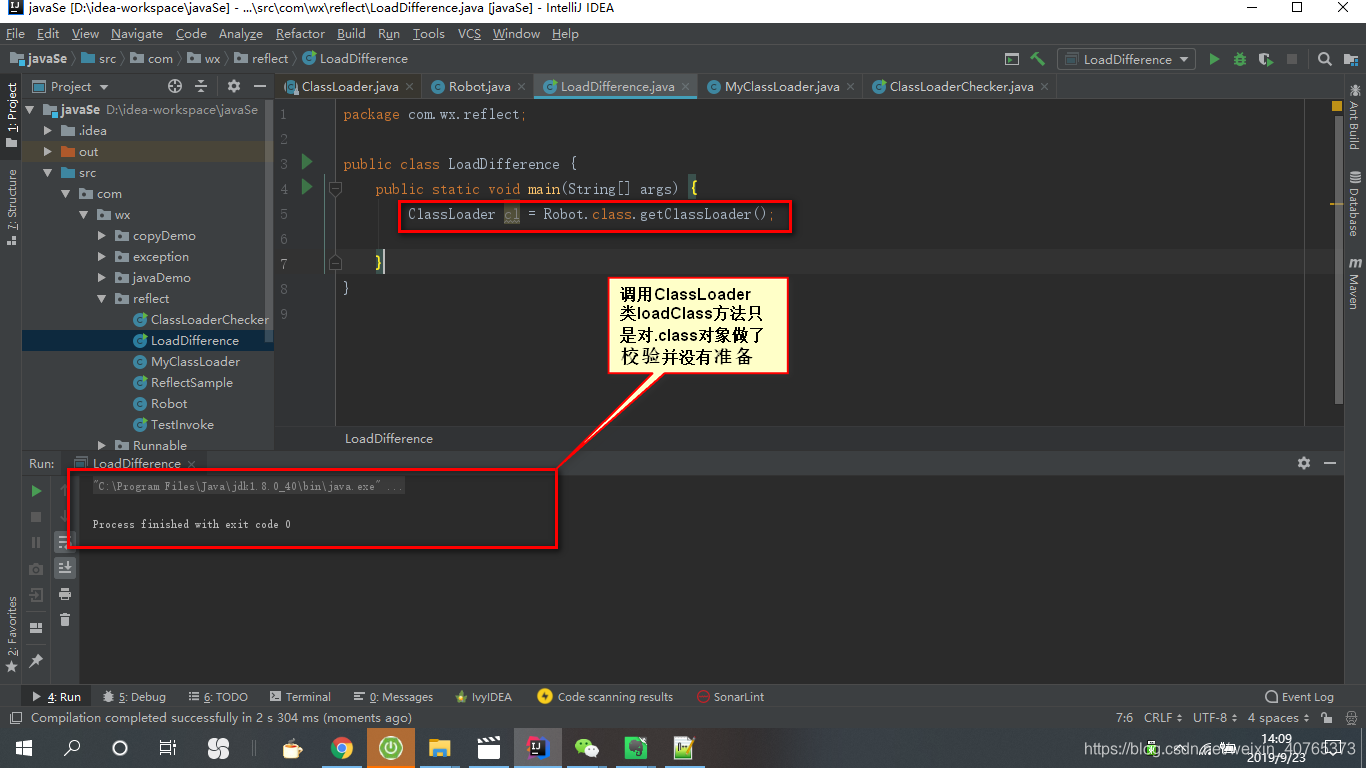Image resolution: width=1366 pixels, height=768 pixels.
Task: Click Collapse All icon in Project panel
Action: (x=201, y=86)
